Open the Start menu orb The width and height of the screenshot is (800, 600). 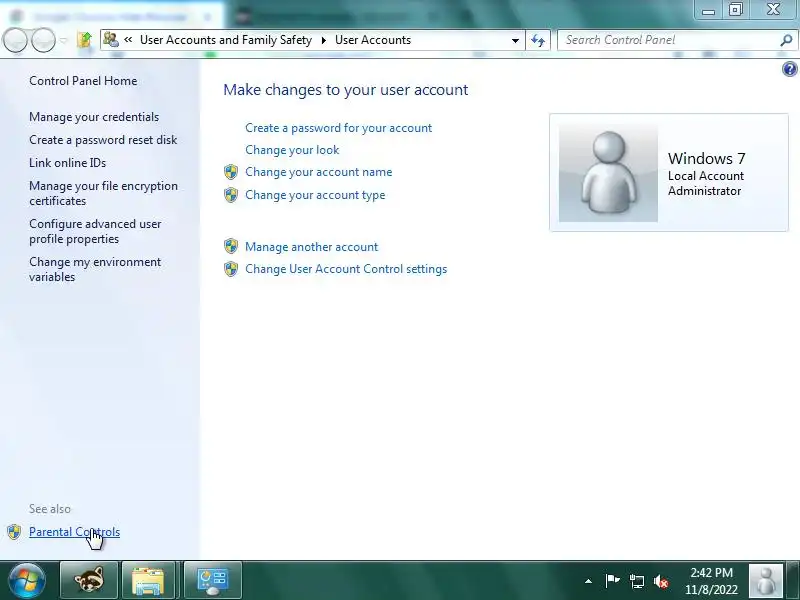pos(27,581)
